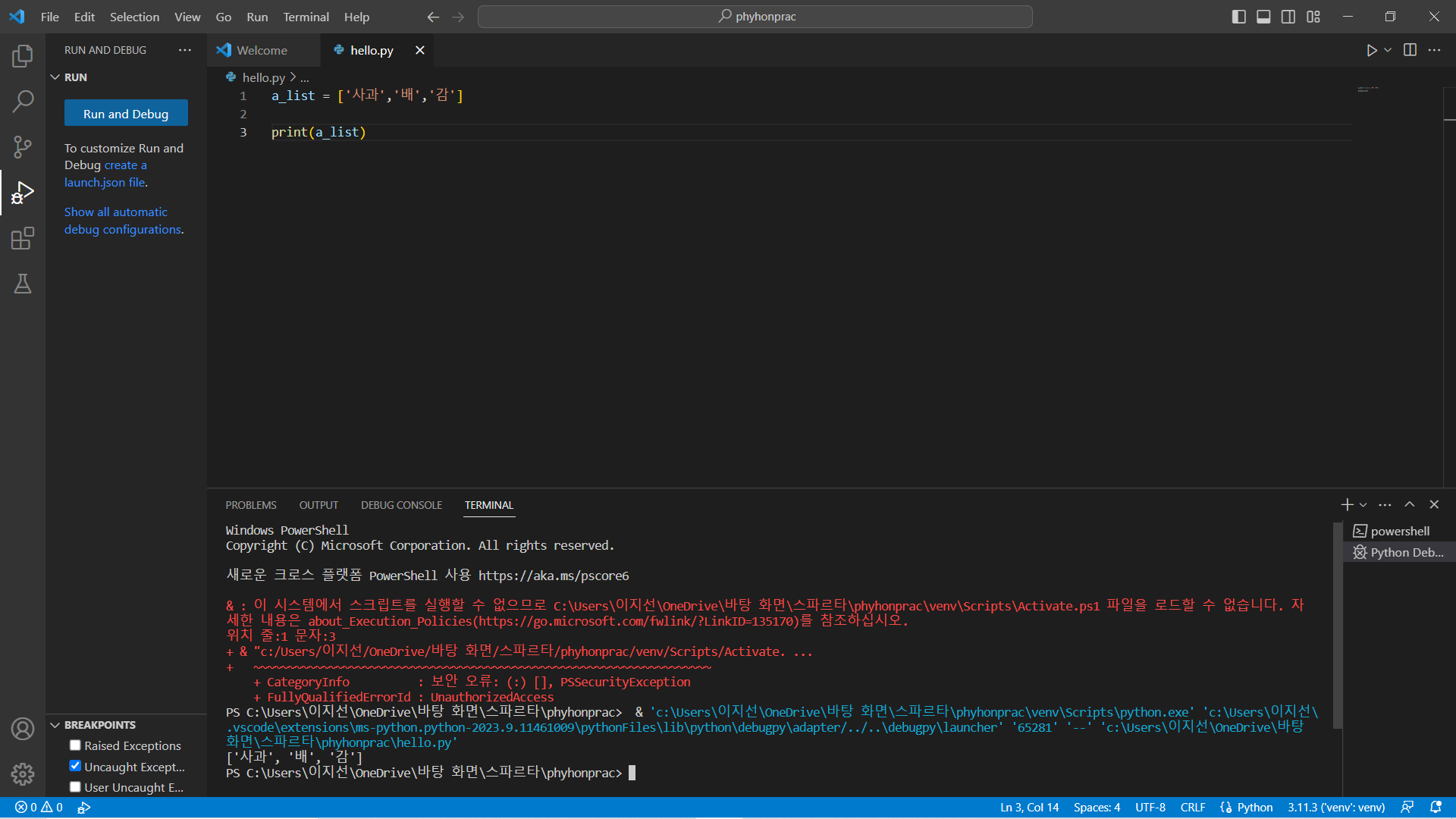Open the terminal launch profile dropdown
The height and width of the screenshot is (819, 1456).
click(1363, 504)
